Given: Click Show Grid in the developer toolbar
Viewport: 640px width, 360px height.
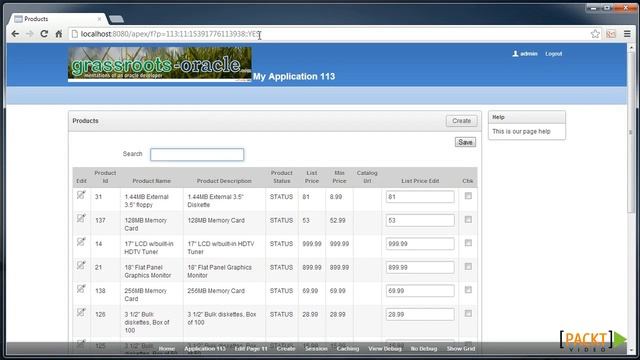Looking at the screenshot, I should point(461,349).
